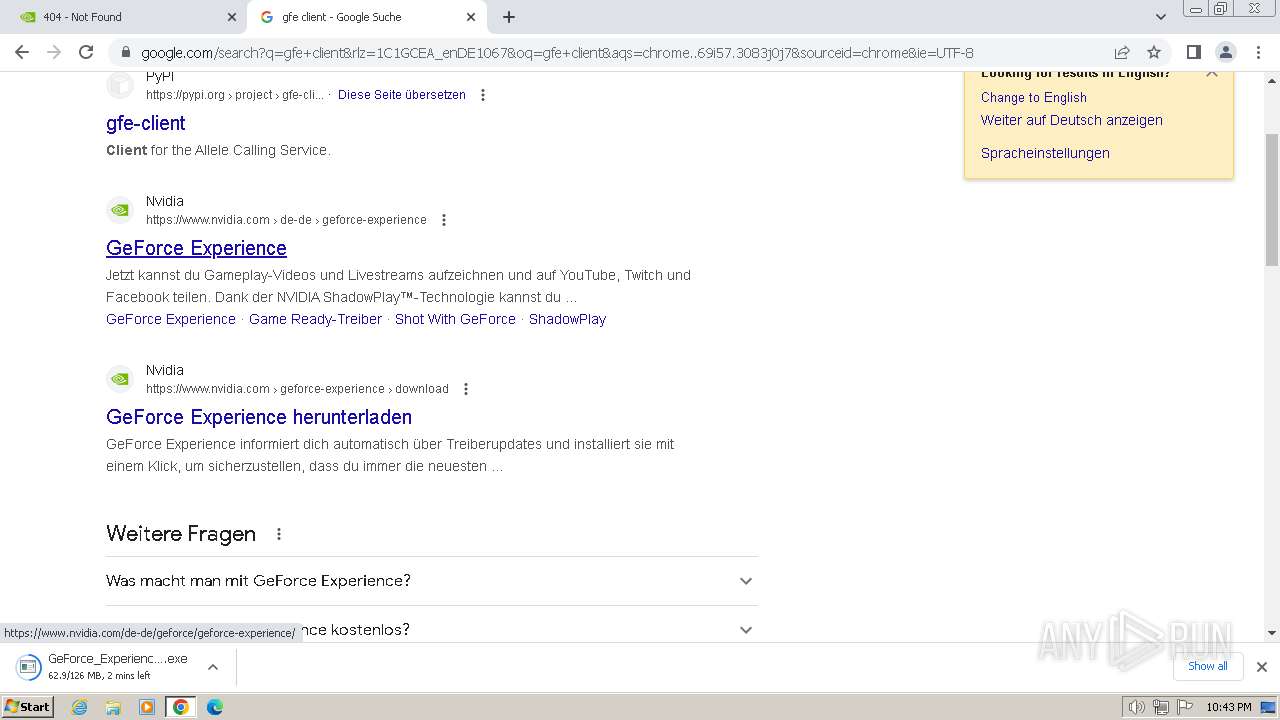Share this page from the address bar
Viewport: 1280px width, 720px height.
click(x=1122, y=52)
